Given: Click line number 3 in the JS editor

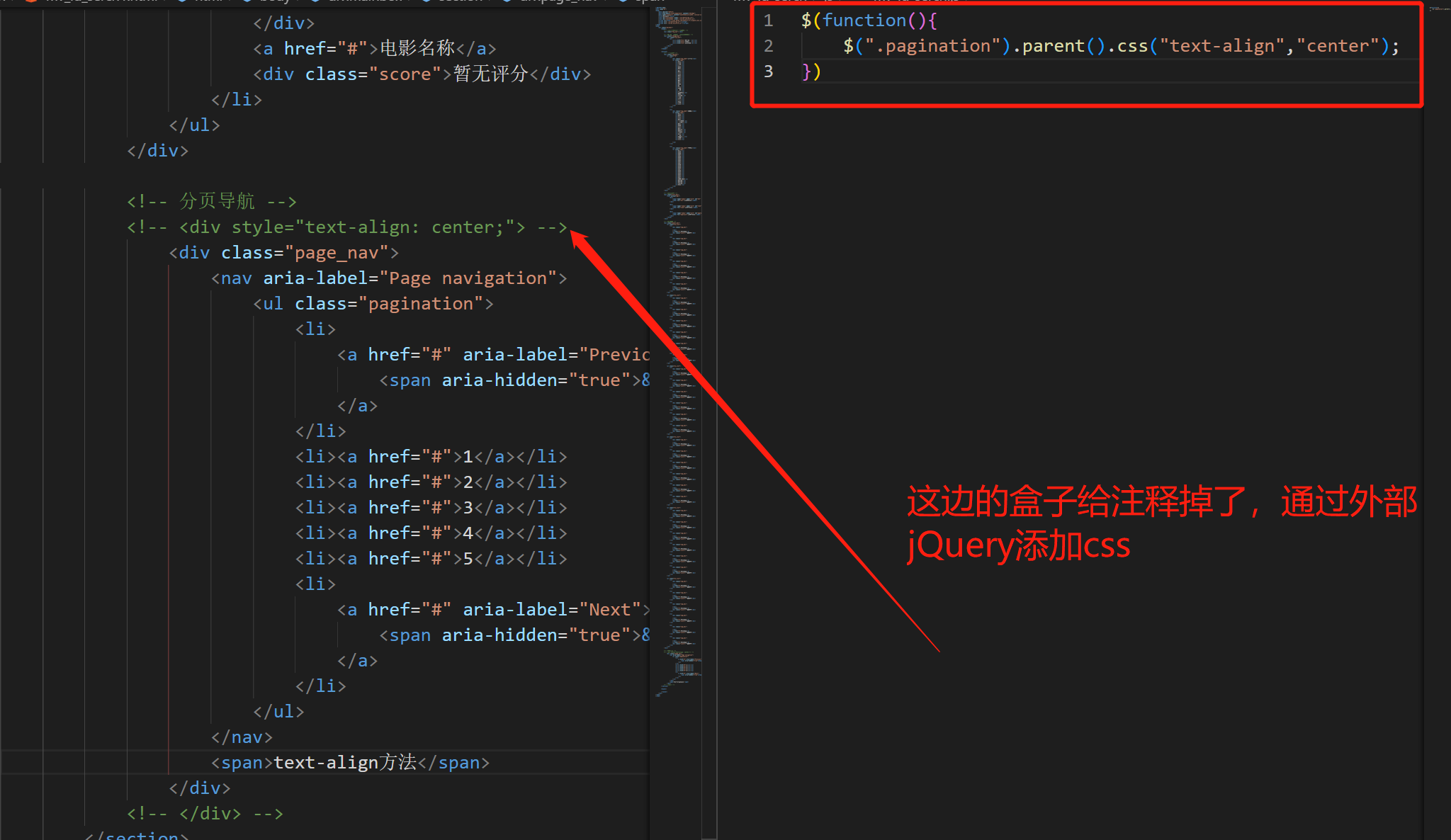Looking at the screenshot, I should pos(768,71).
